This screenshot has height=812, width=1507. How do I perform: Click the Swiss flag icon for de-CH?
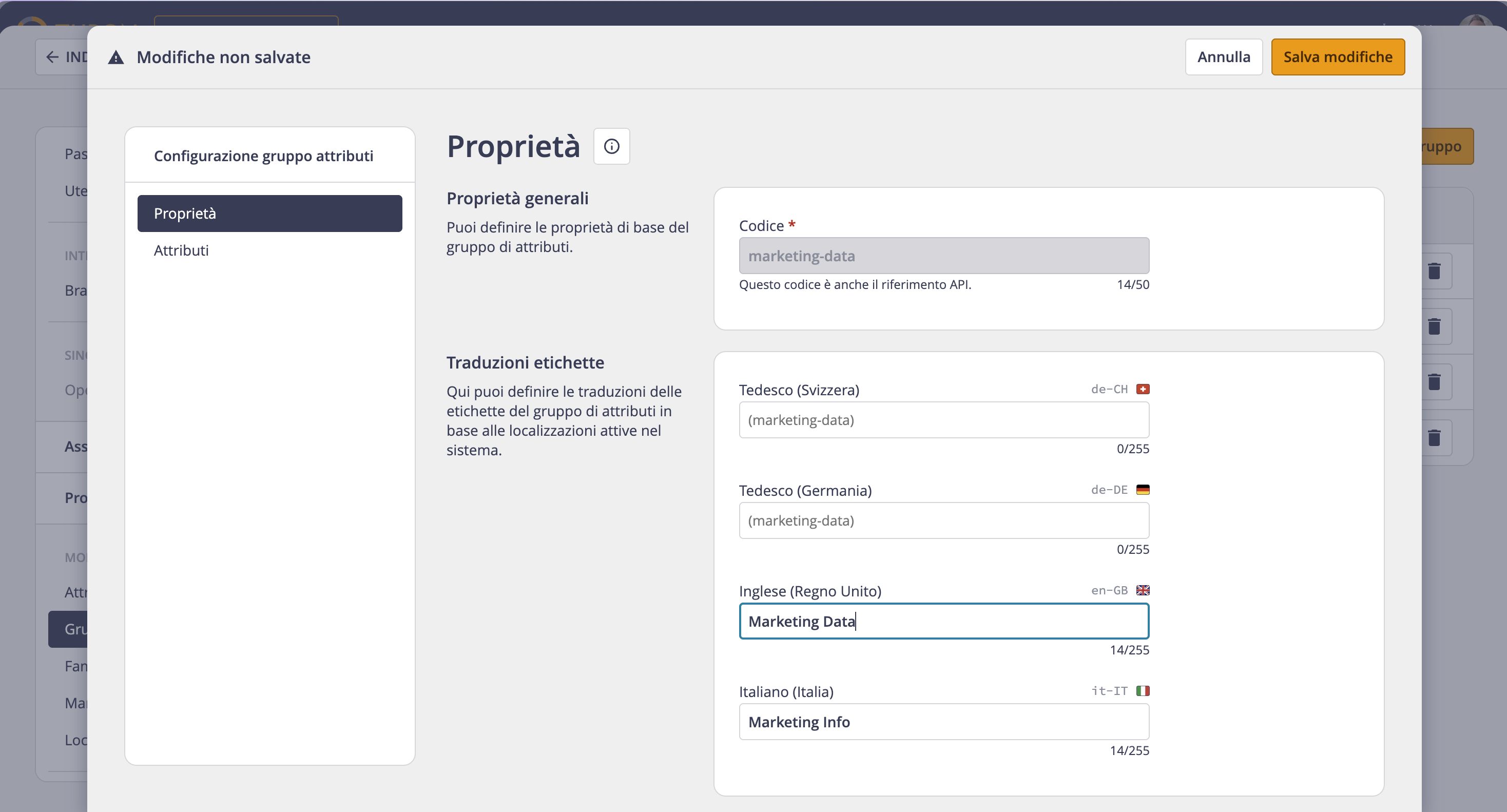[1143, 389]
